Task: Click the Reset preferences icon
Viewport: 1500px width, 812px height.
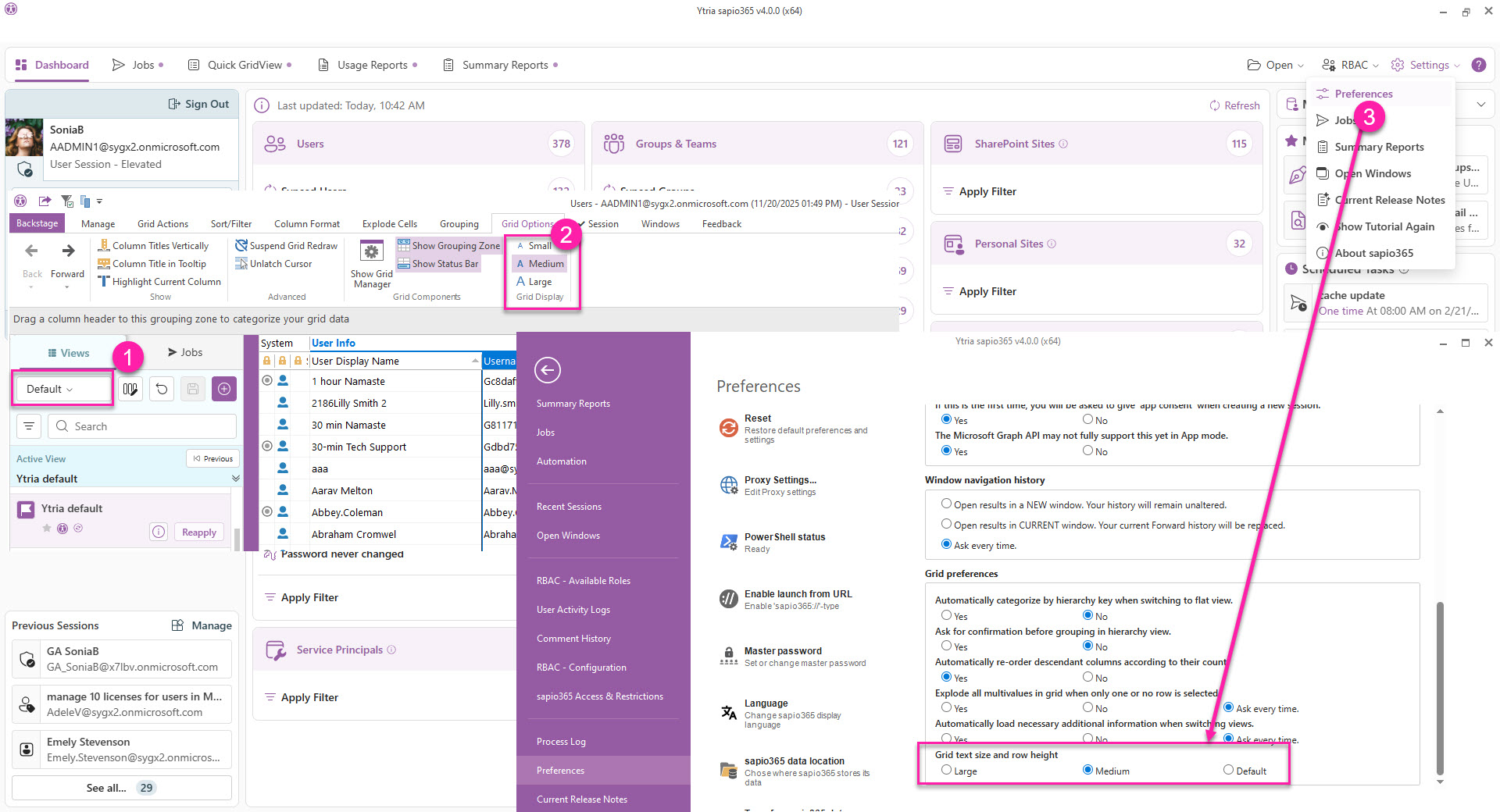Action: pyautogui.click(x=728, y=428)
